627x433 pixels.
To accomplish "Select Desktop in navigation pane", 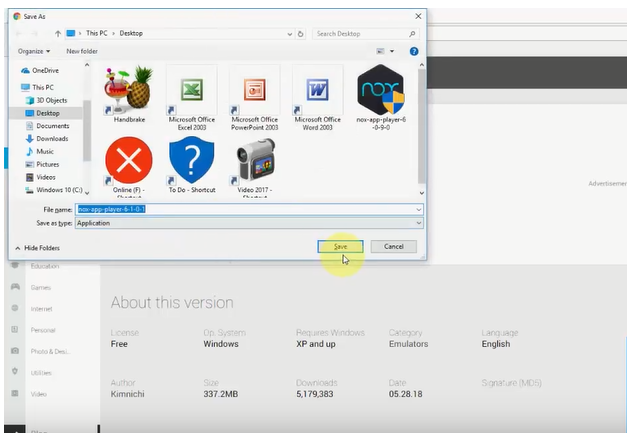I will [x=43, y=113].
